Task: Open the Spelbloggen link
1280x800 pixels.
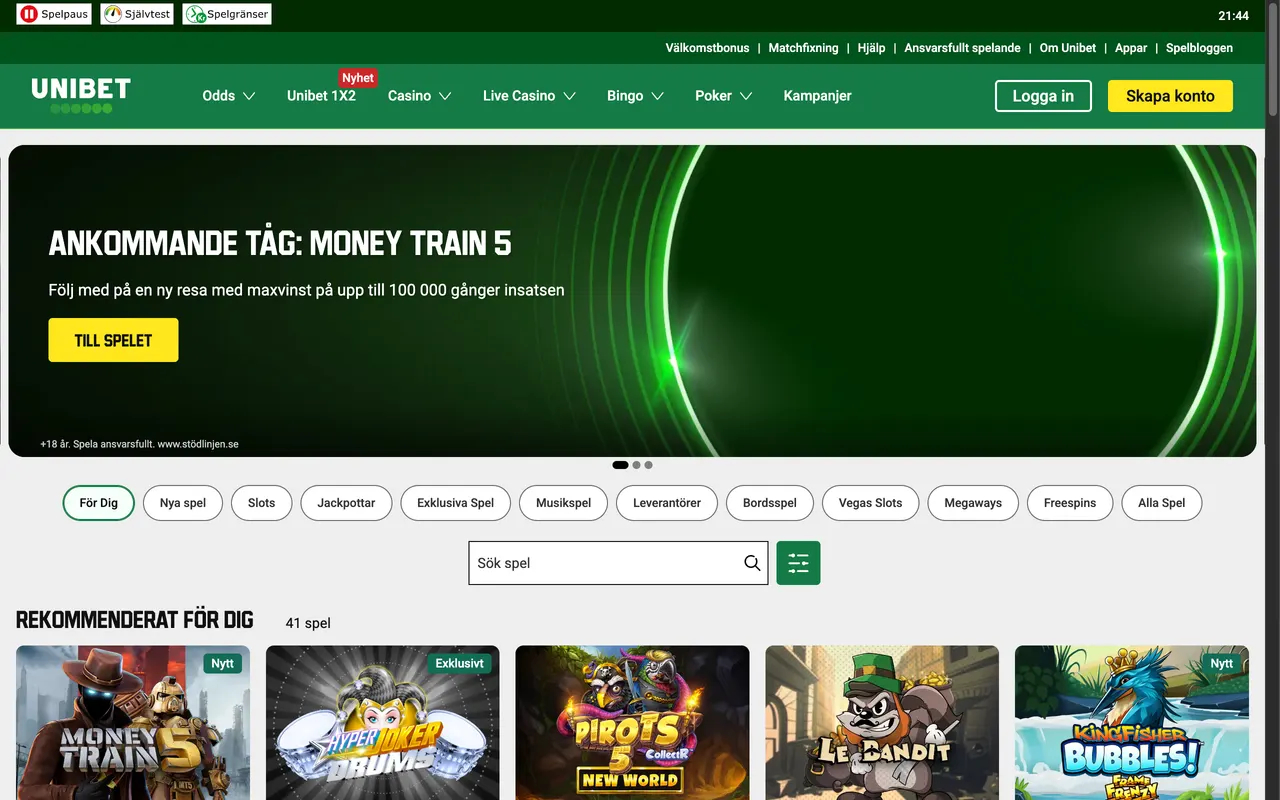Action: [x=1199, y=48]
